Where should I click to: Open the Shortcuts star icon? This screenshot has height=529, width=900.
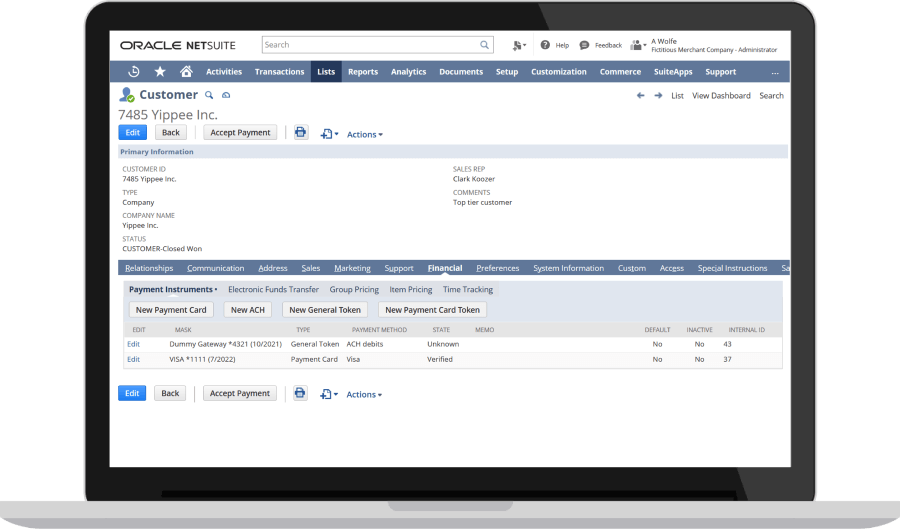pos(160,72)
